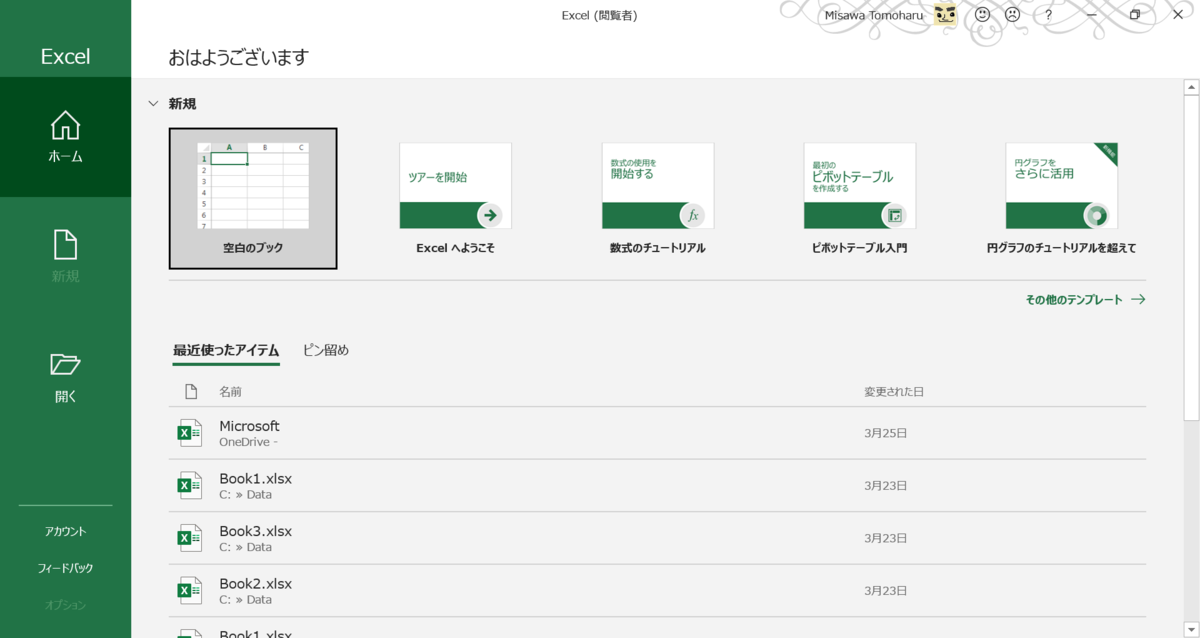Open the Microsoft OneDrive file entry
The image size is (1200, 638).
(658, 433)
